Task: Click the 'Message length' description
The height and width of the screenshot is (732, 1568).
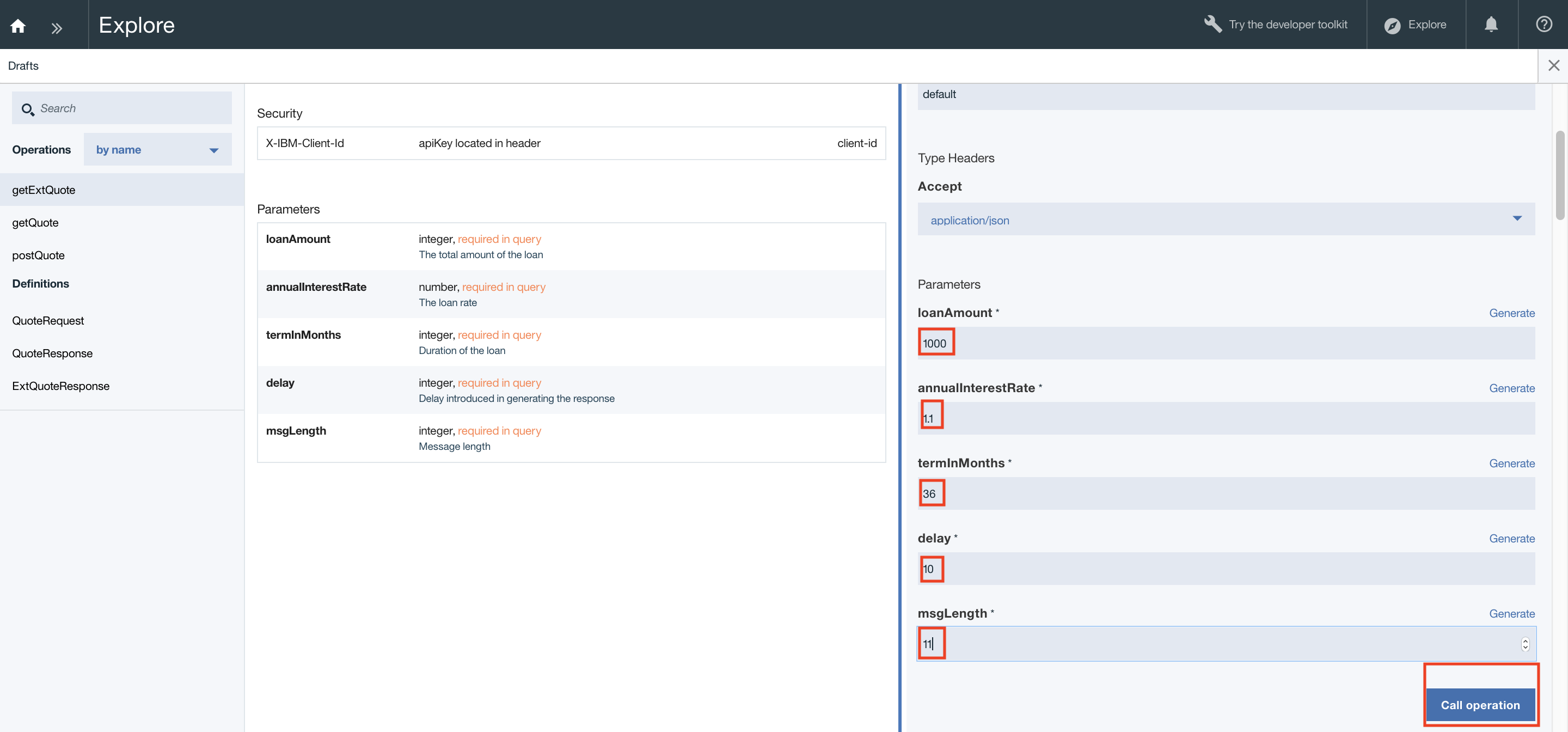Action: click(454, 447)
